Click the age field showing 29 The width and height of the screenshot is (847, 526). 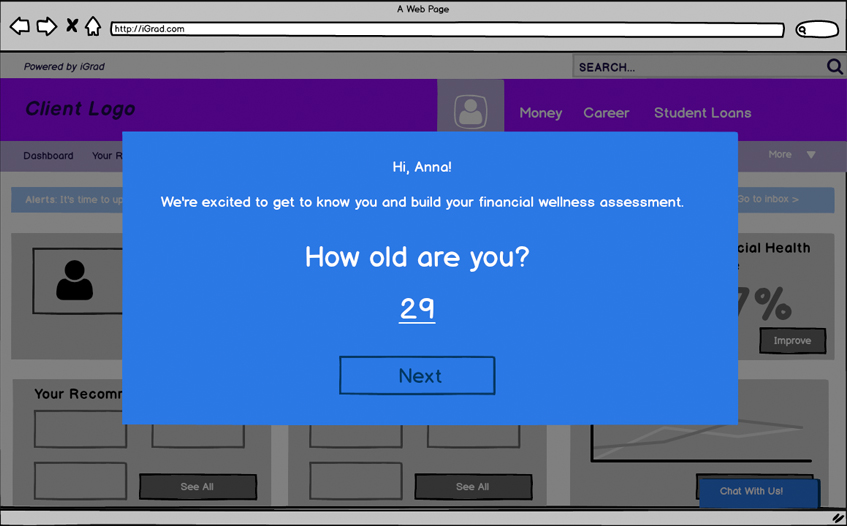tap(417, 309)
